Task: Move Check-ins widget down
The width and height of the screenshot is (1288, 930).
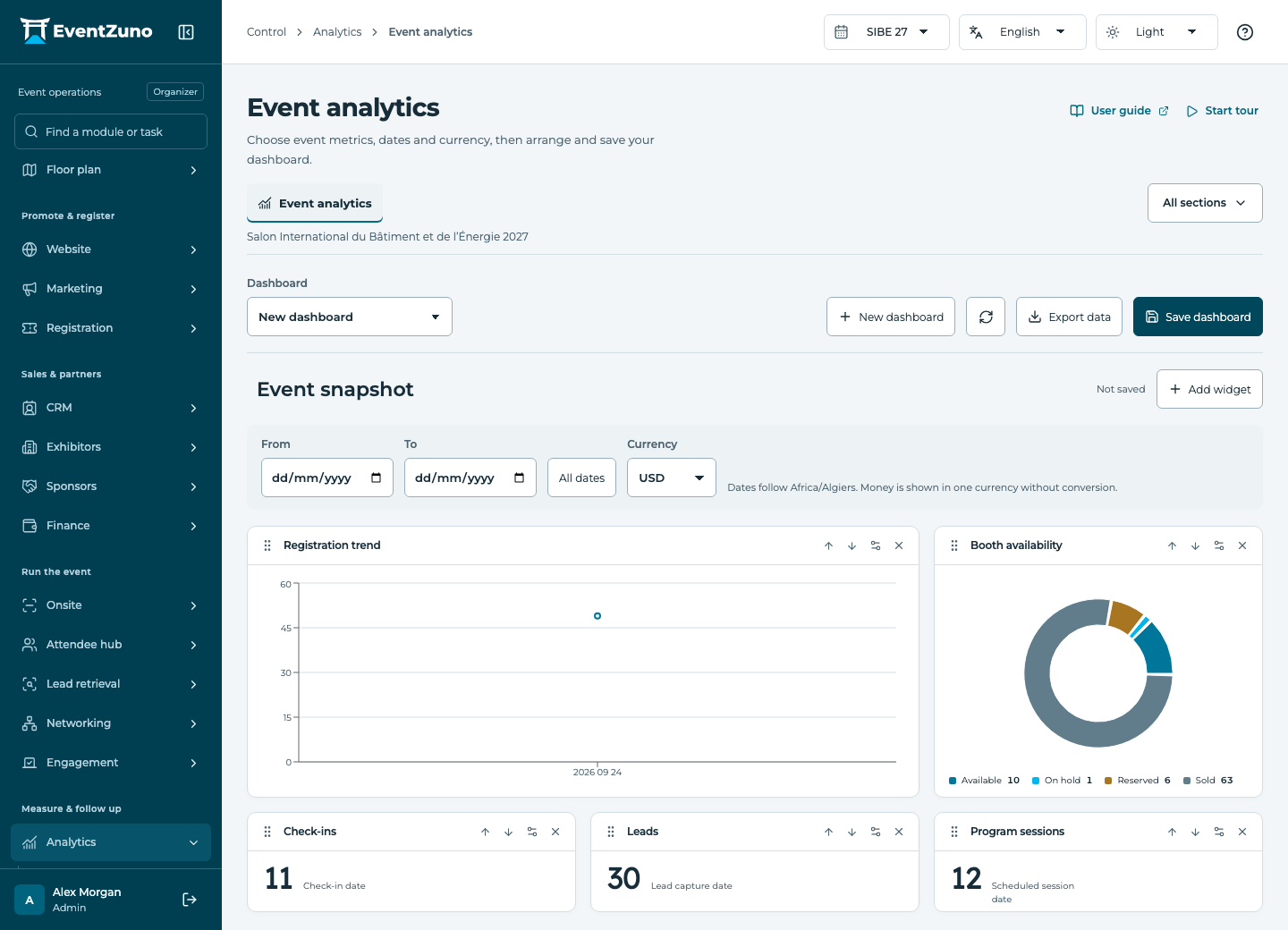Action: [x=509, y=832]
